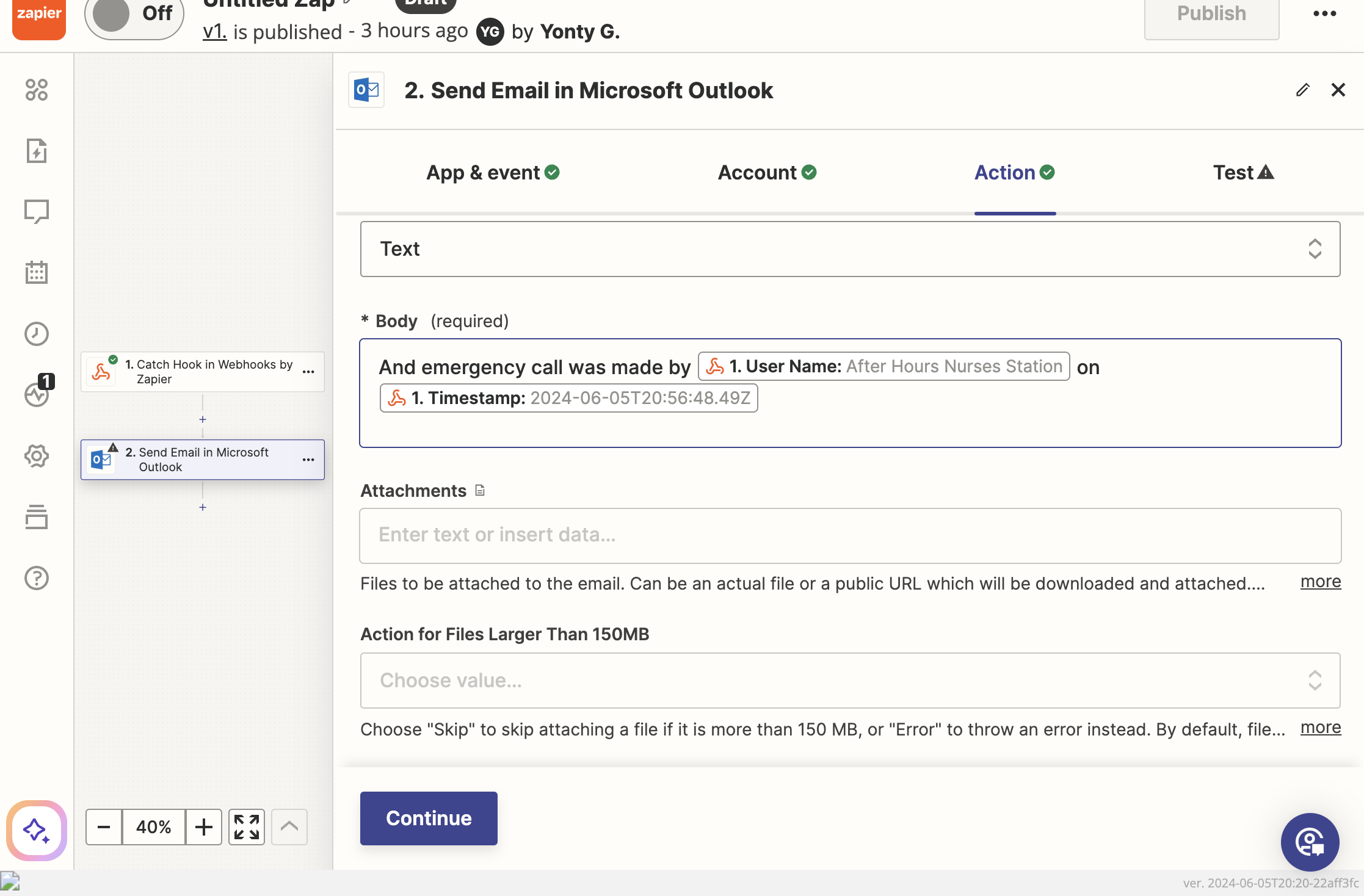This screenshot has width=1364, height=896.
Task: Open the versions stack icon in sidebar
Action: (37, 517)
